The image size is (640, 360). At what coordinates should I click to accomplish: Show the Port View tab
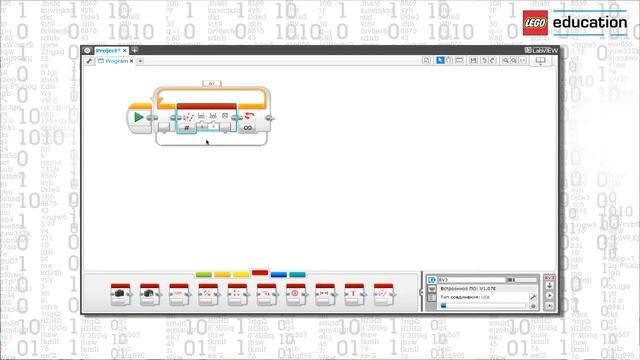tap(431, 289)
